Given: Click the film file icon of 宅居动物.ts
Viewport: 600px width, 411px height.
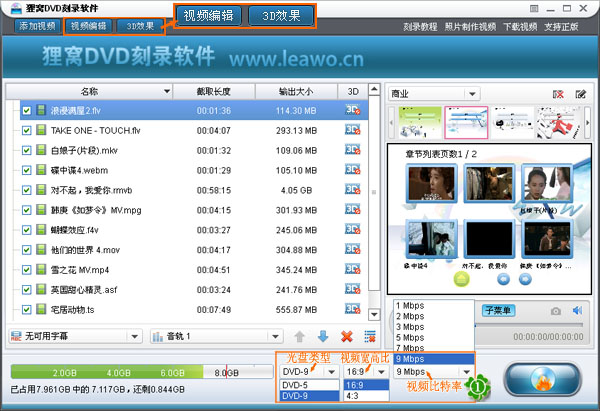Looking at the screenshot, I should point(41,309).
